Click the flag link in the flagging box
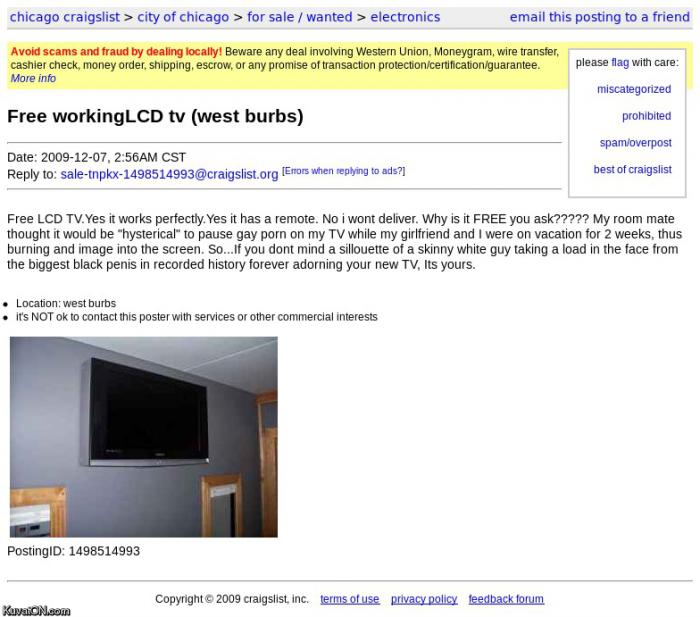 click(x=620, y=62)
